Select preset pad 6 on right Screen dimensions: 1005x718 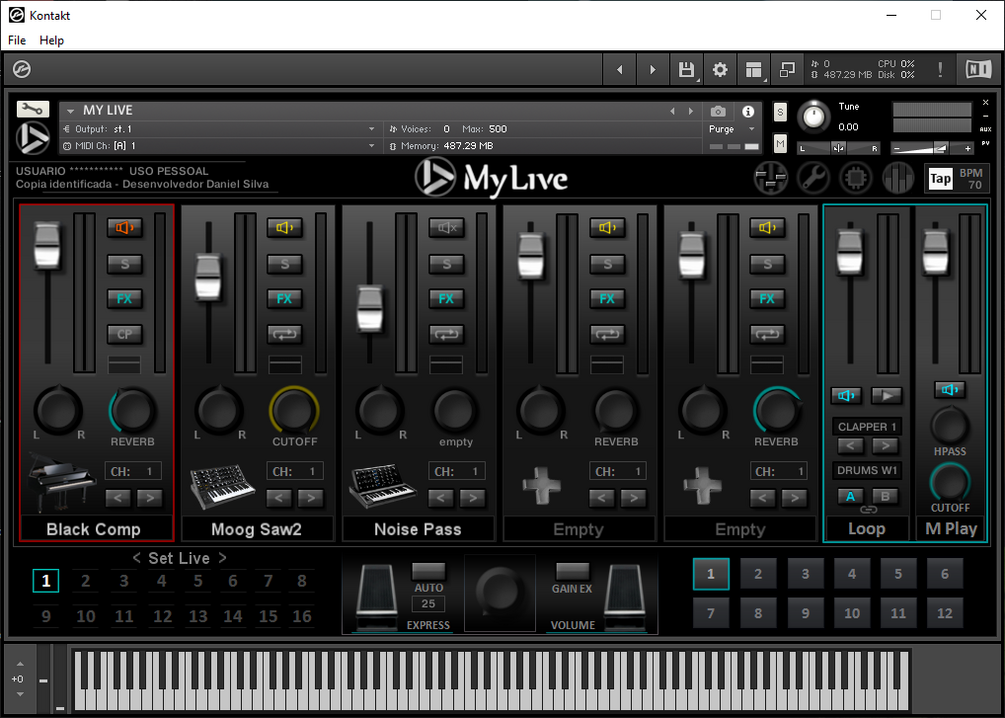click(x=945, y=574)
